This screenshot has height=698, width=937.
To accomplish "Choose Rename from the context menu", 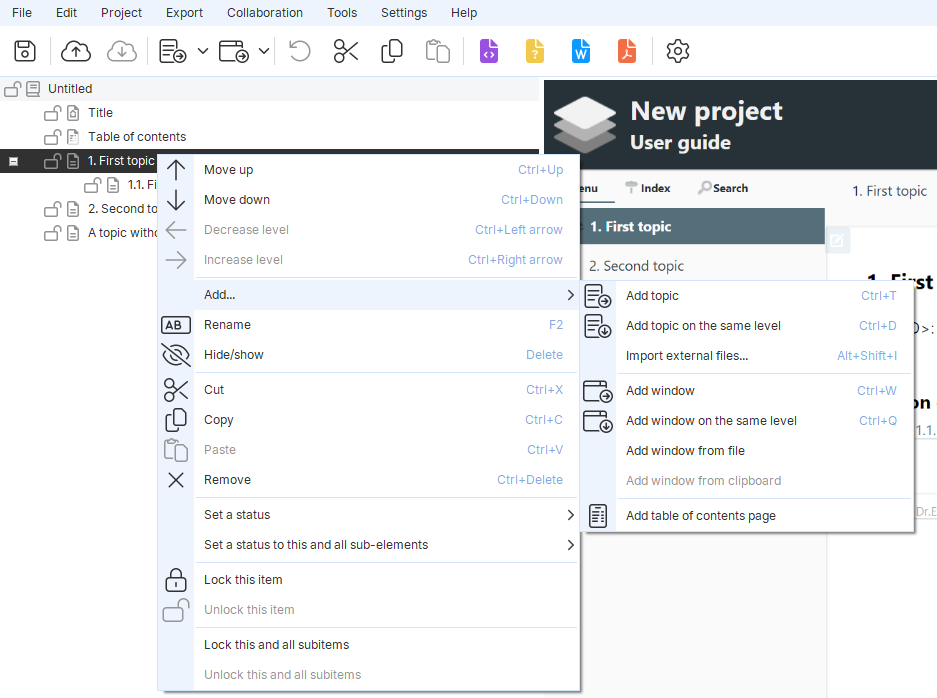I will coord(385,324).
